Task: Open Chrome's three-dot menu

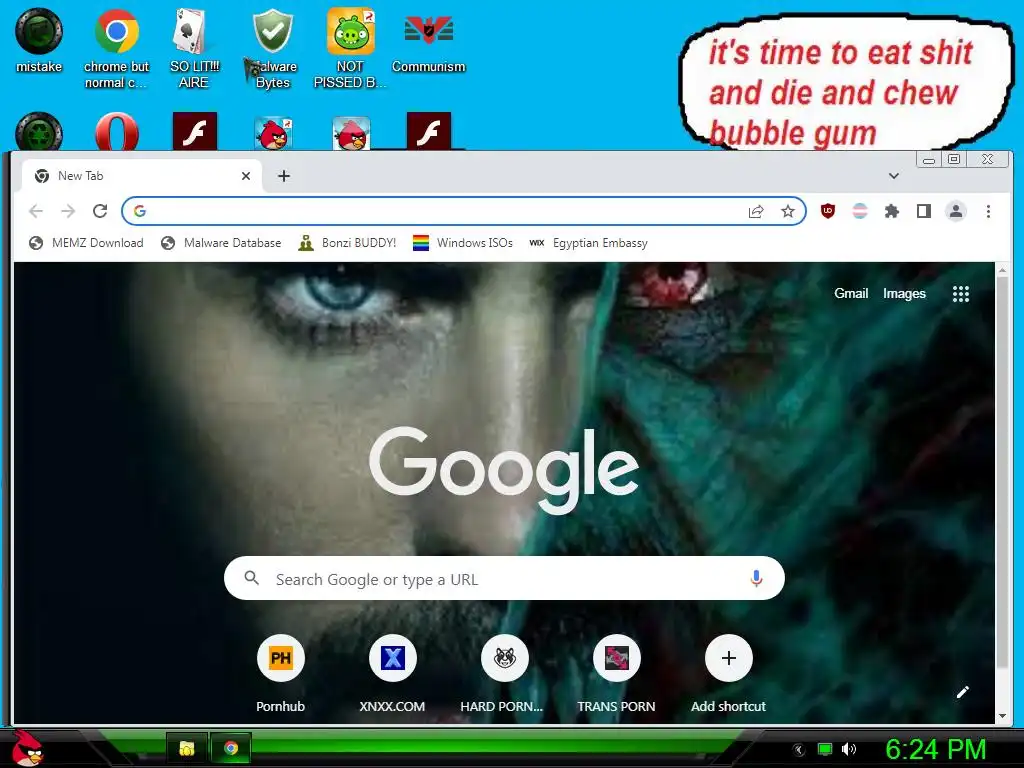Action: [x=988, y=211]
